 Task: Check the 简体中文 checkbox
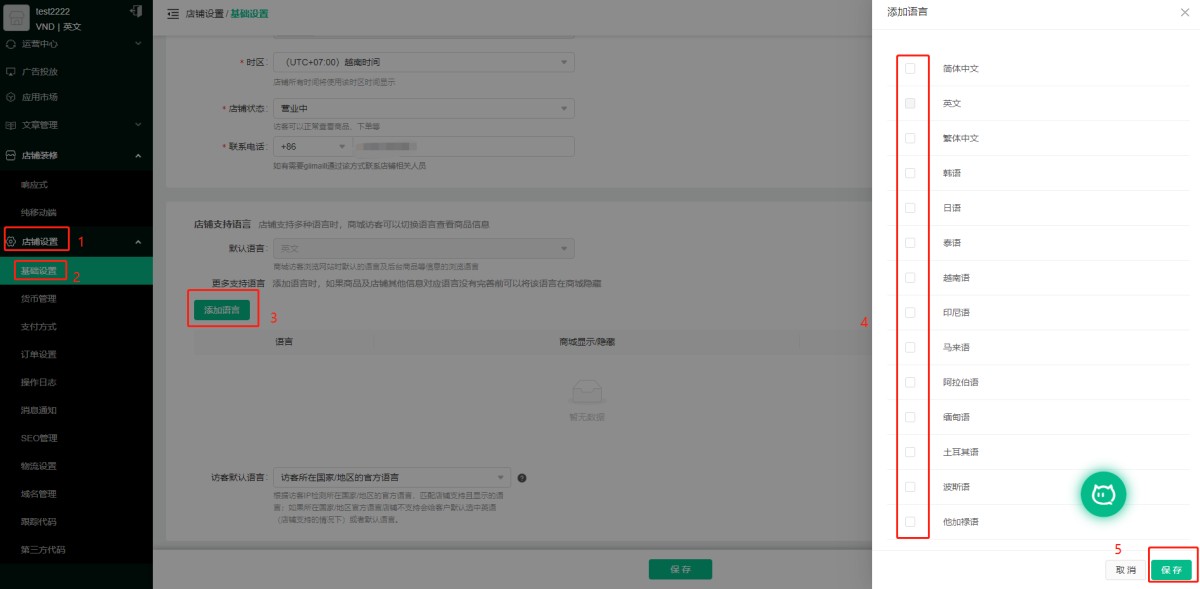[910, 69]
